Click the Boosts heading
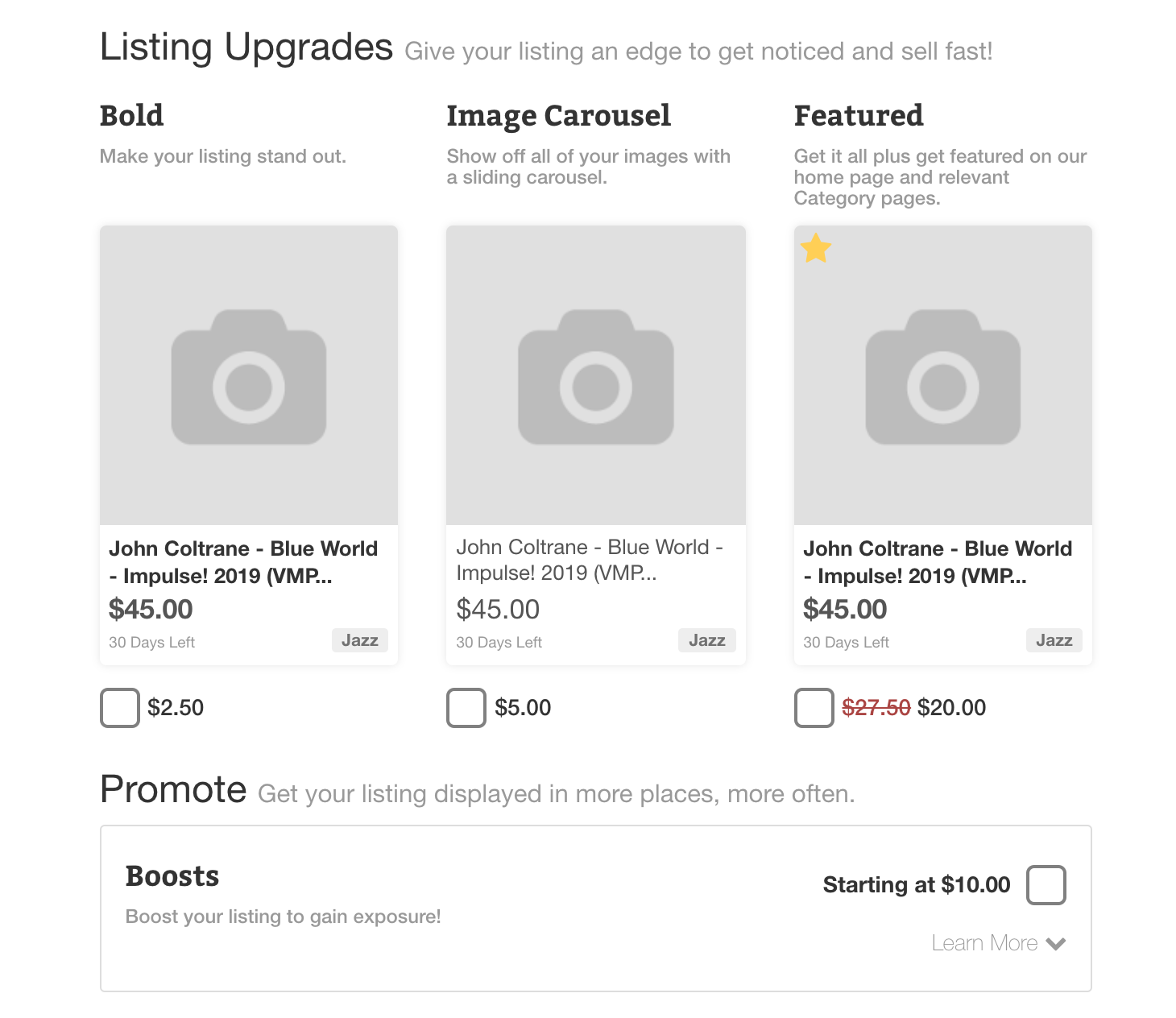Viewport: 1176px width, 1018px height. [172, 876]
